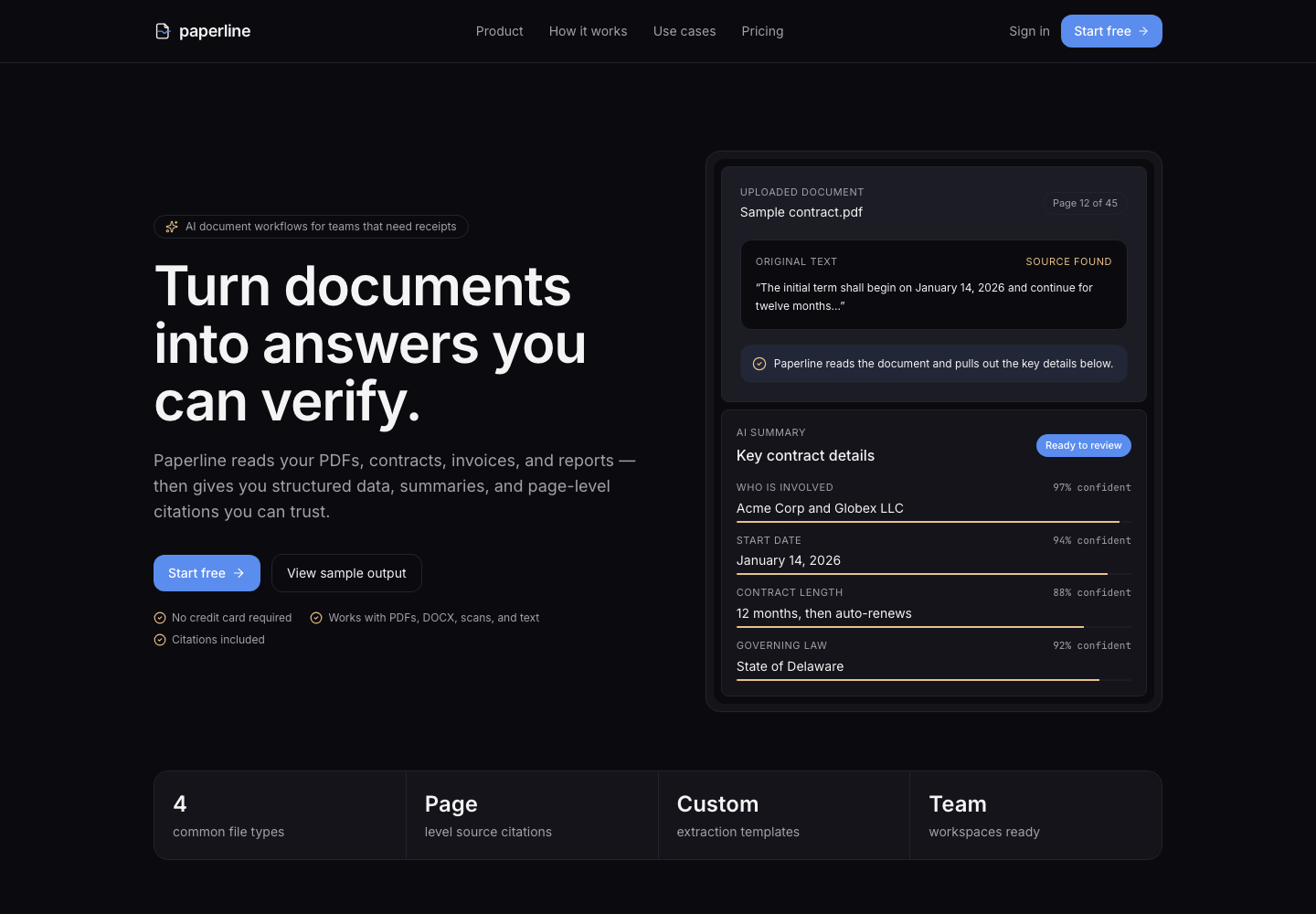Click the AI document workflows badge text
Screen dimensions: 1316x914
tap(321, 227)
